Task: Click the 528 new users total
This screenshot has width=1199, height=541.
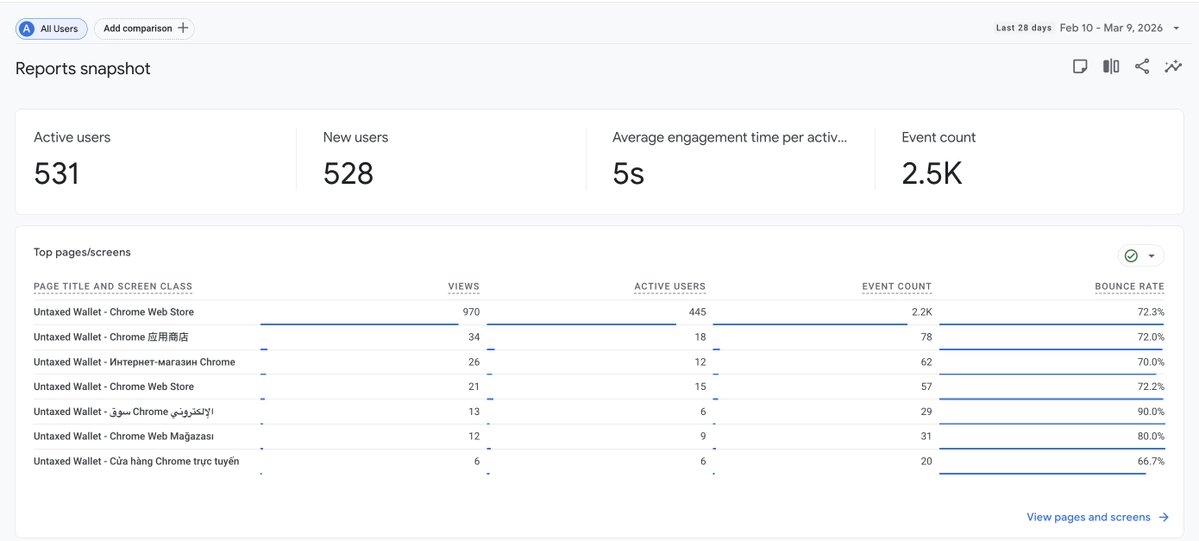Action: 348,174
